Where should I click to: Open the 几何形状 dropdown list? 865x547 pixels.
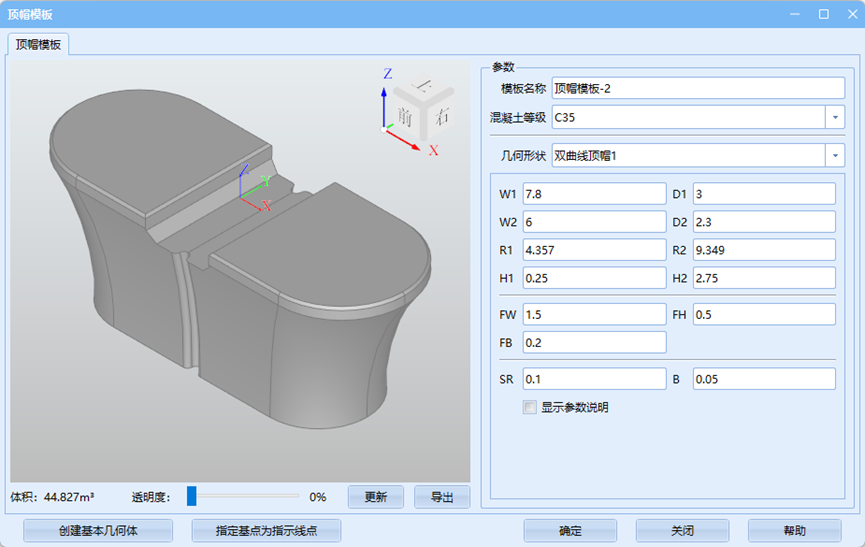(x=835, y=155)
